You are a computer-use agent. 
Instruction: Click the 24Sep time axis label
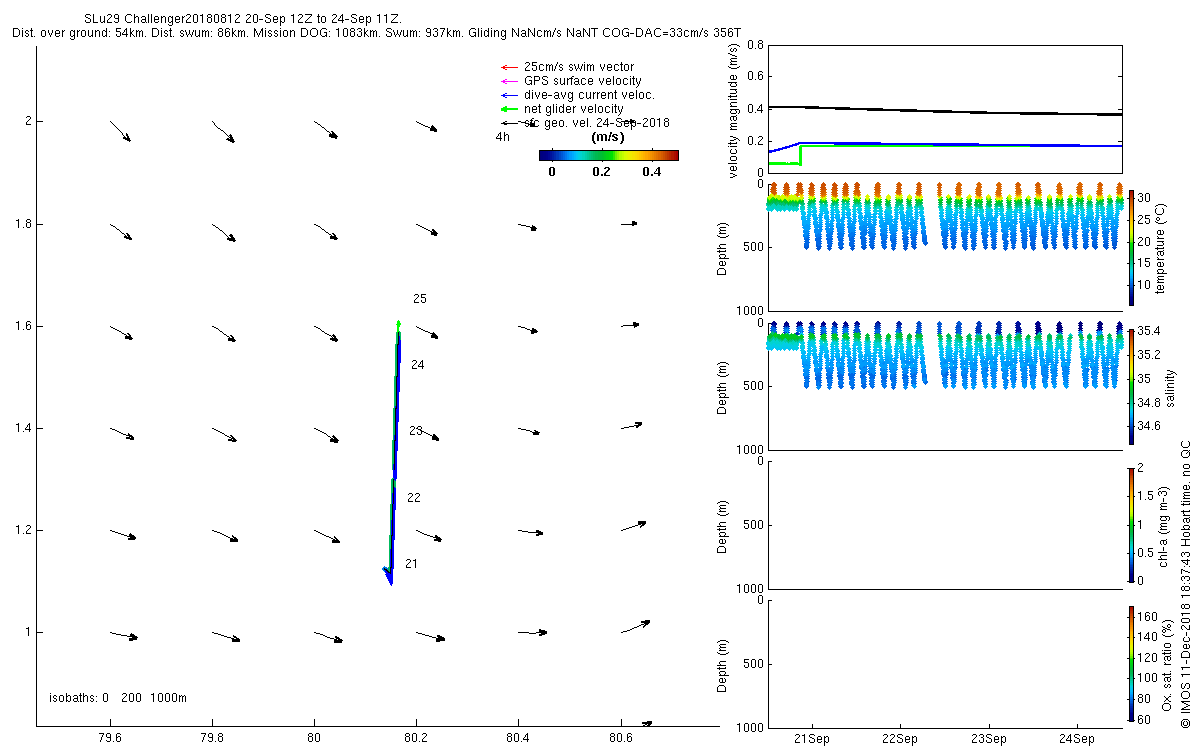point(1076,739)
